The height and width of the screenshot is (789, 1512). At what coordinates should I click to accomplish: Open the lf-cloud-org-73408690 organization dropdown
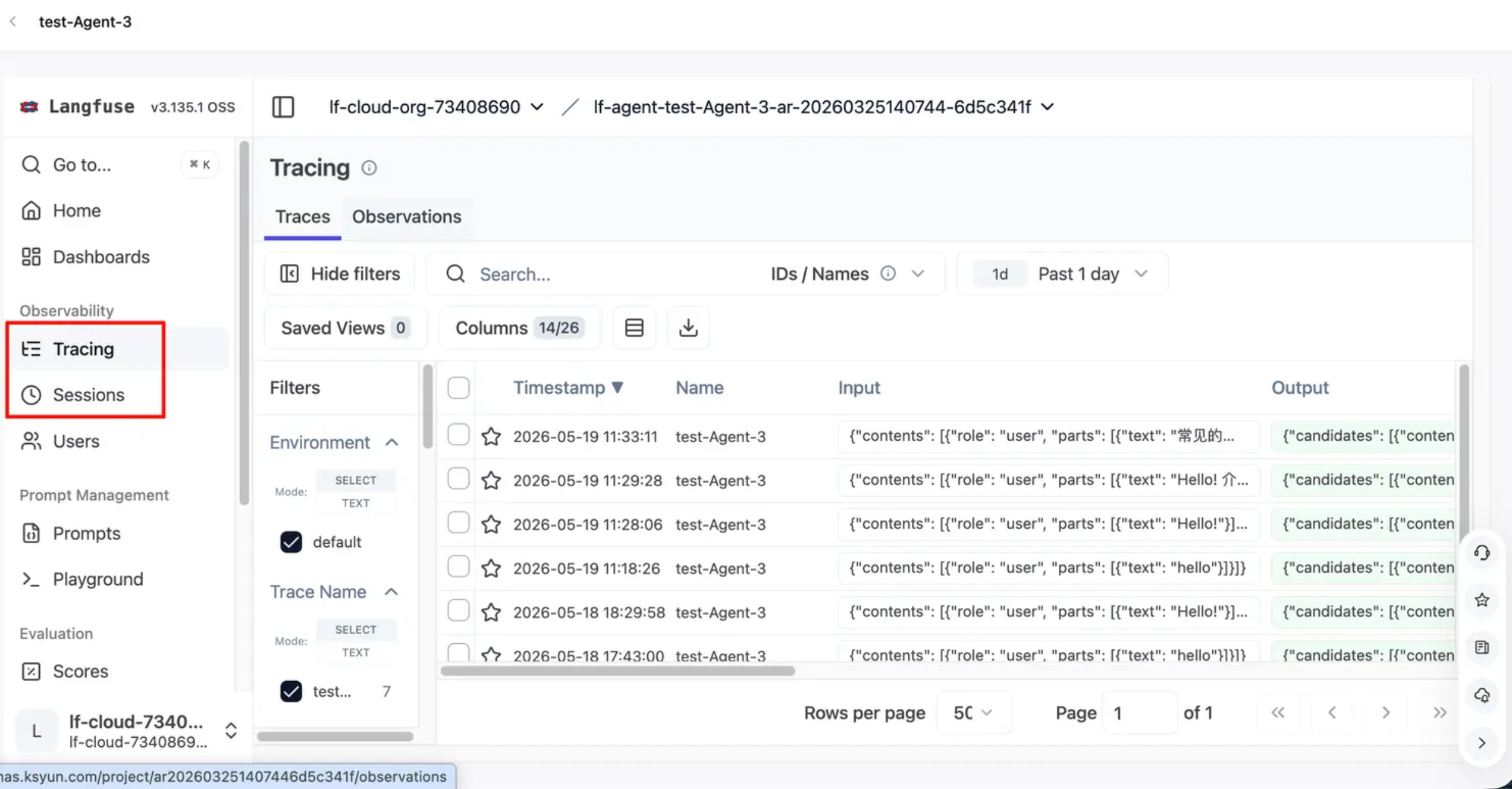(x=436, y=107)
